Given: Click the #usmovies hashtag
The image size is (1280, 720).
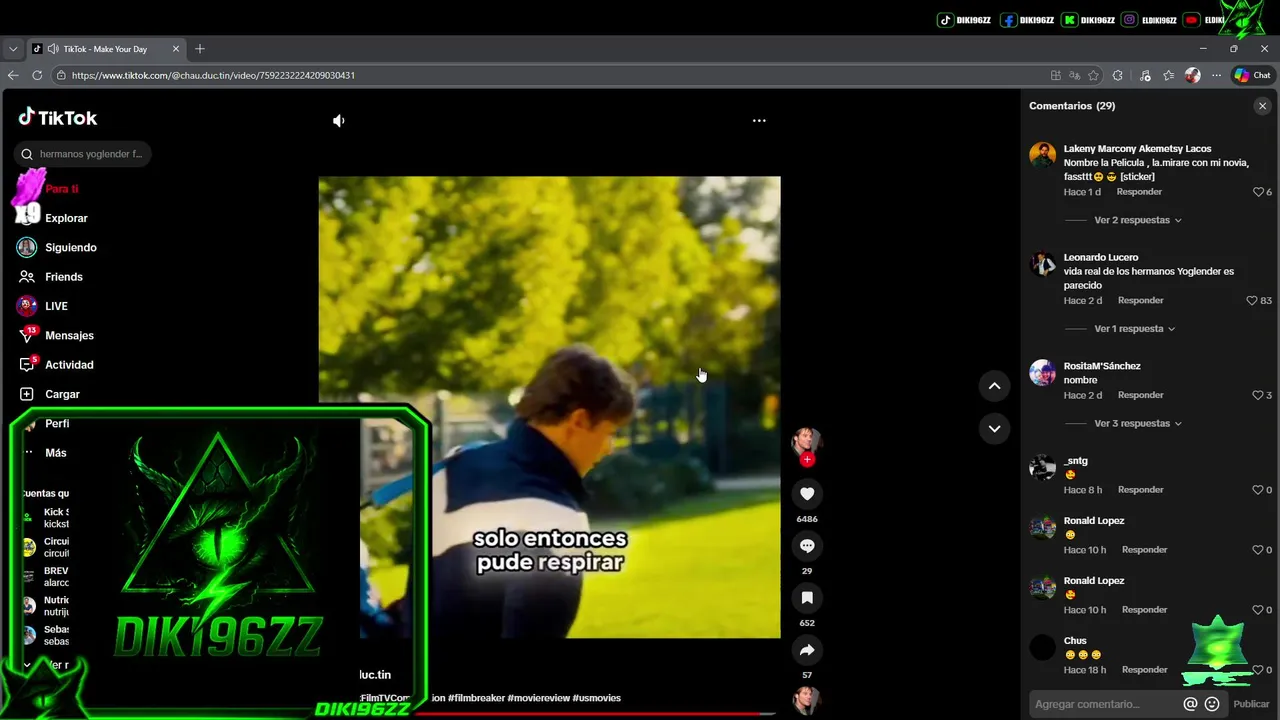Looking at the screenshot, I should [x=597, y=698].
